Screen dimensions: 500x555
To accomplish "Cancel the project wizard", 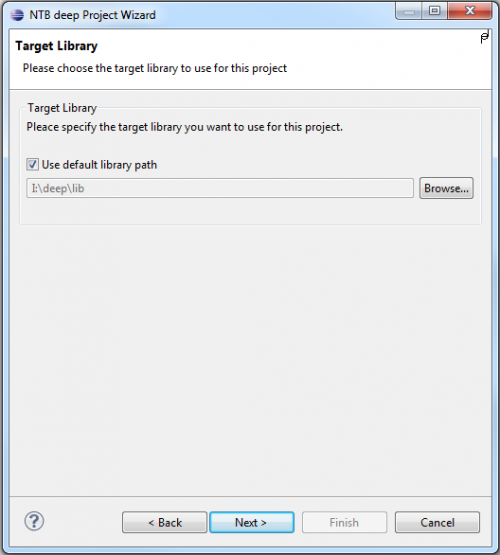I will pyautogui.click(x=437, y=522).
